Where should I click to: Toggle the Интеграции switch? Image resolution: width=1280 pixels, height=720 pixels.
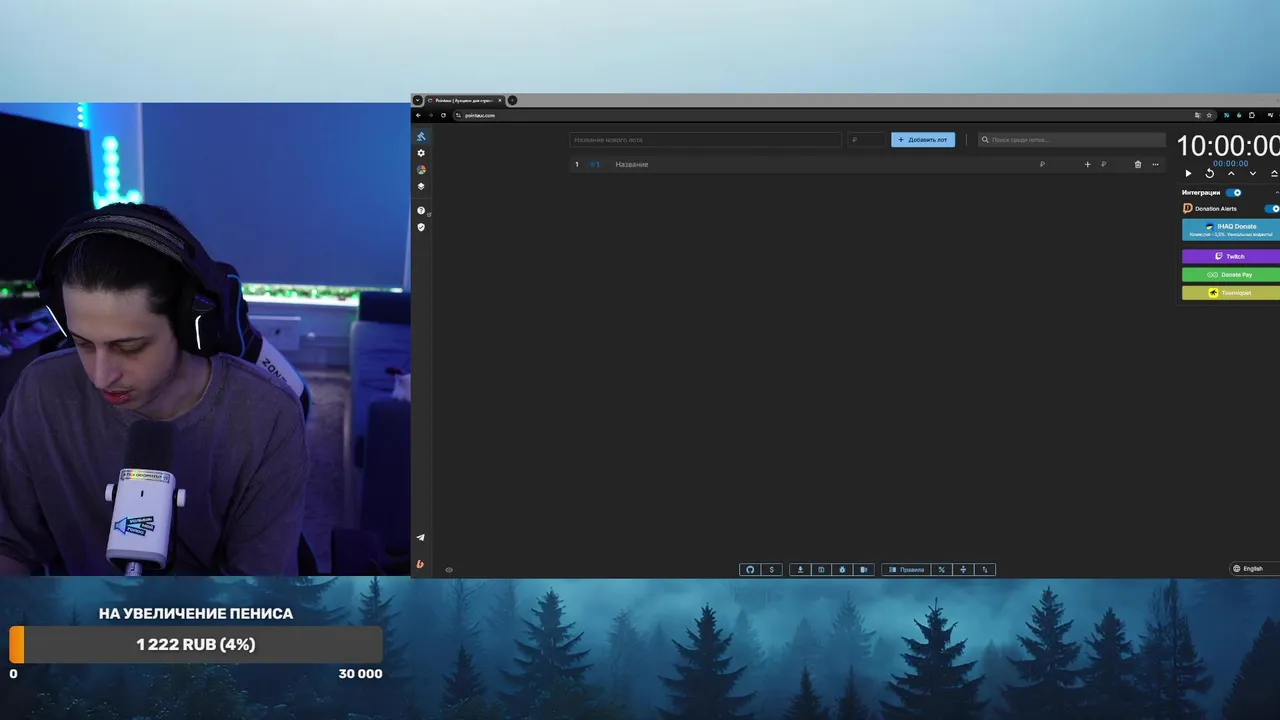pos(1233,192)
